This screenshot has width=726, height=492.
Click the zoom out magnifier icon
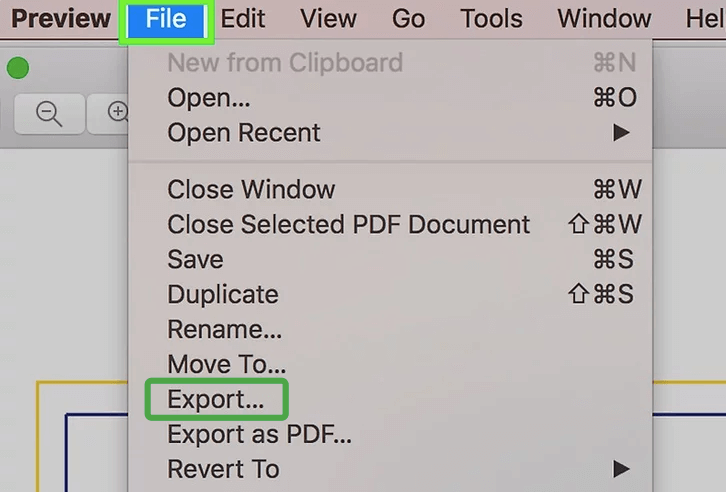48,113
